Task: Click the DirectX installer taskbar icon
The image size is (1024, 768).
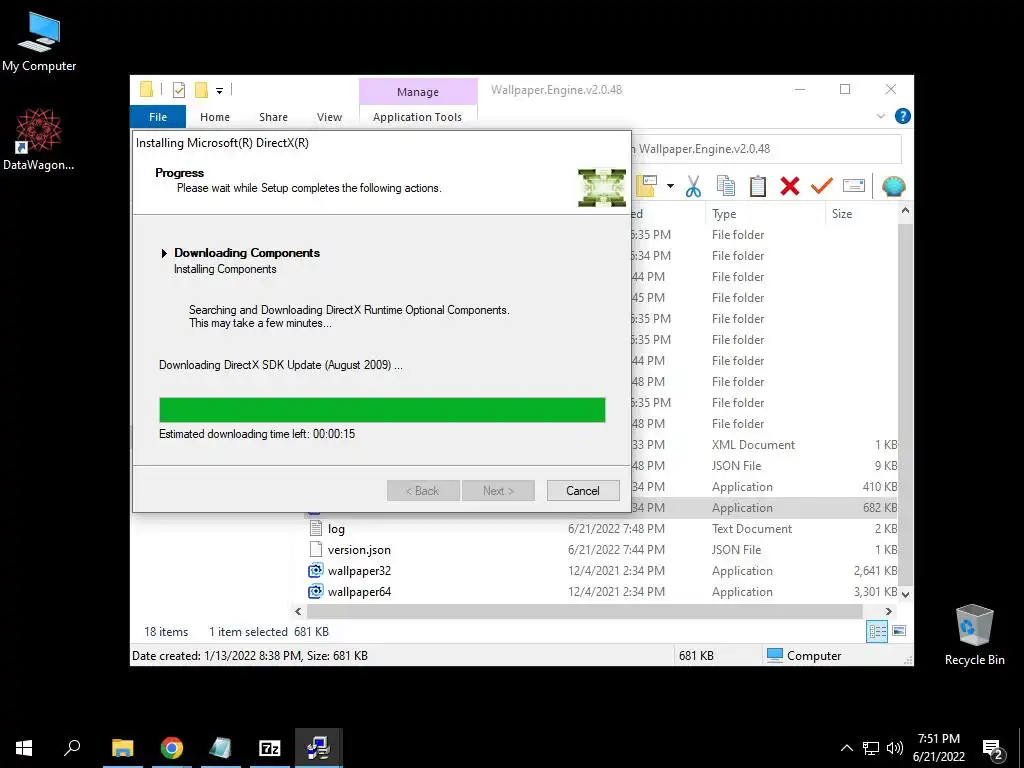Action: pos(319,748)
